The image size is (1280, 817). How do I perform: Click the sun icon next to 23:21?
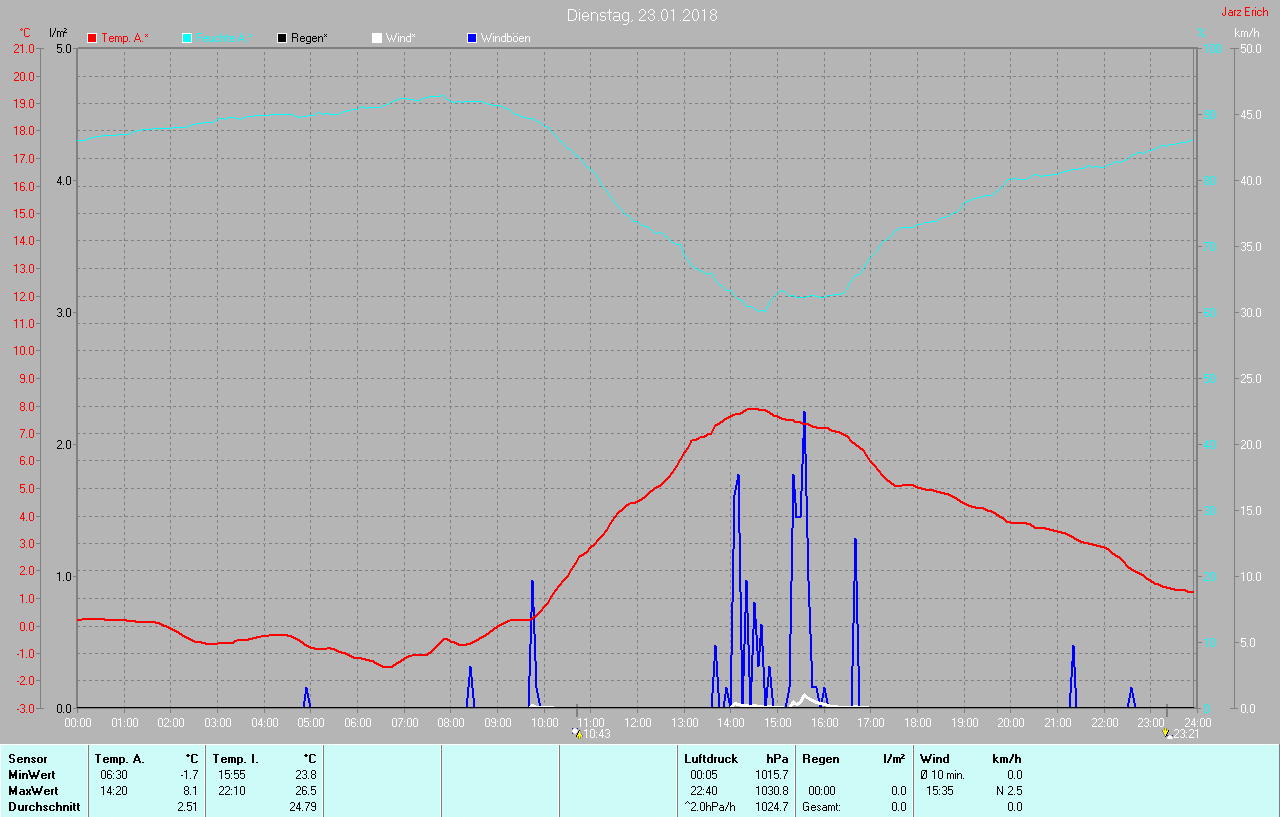(1167, 732)
